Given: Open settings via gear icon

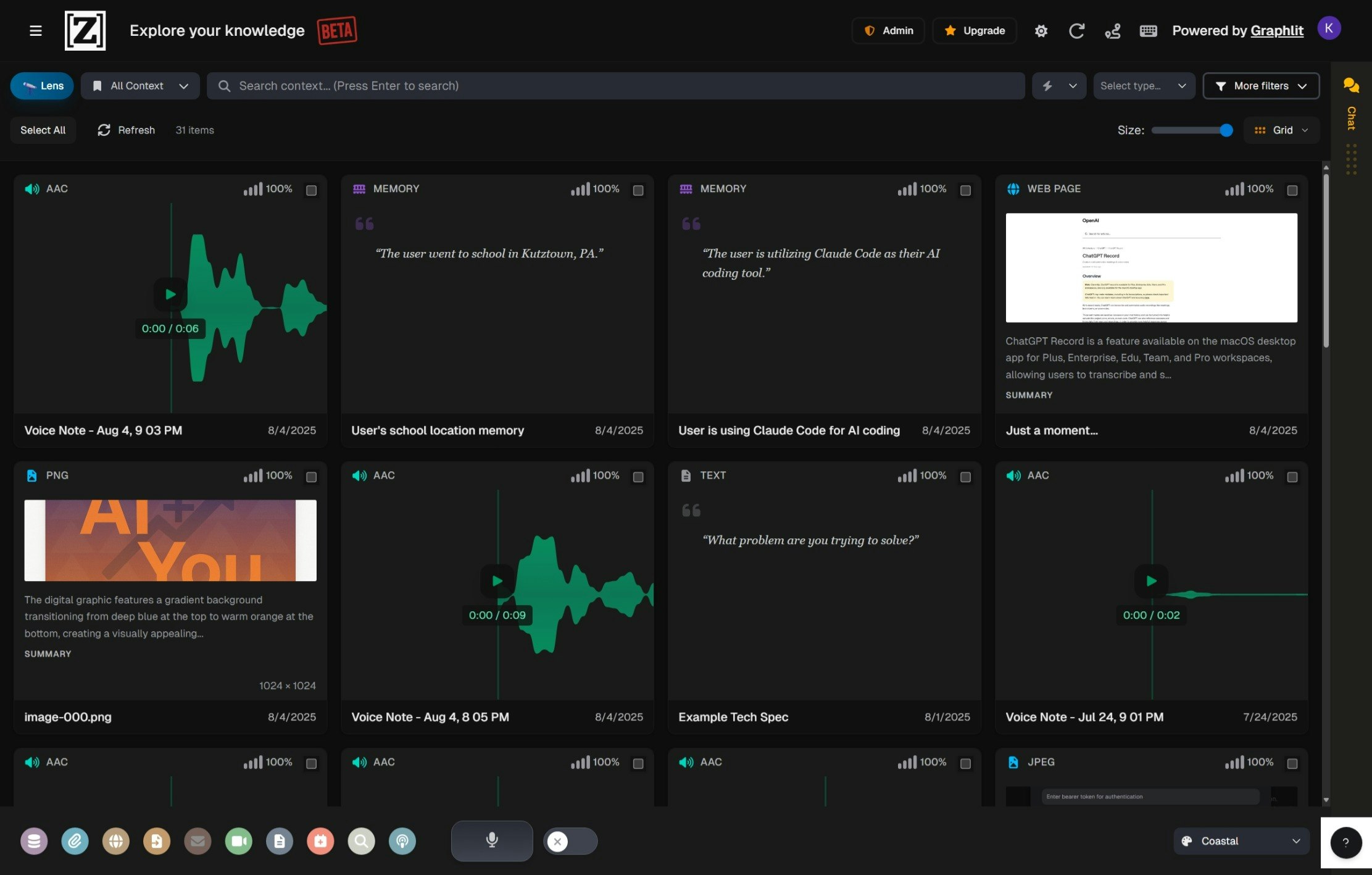Looking at the screenshot, I should (x=1041, y=31).
